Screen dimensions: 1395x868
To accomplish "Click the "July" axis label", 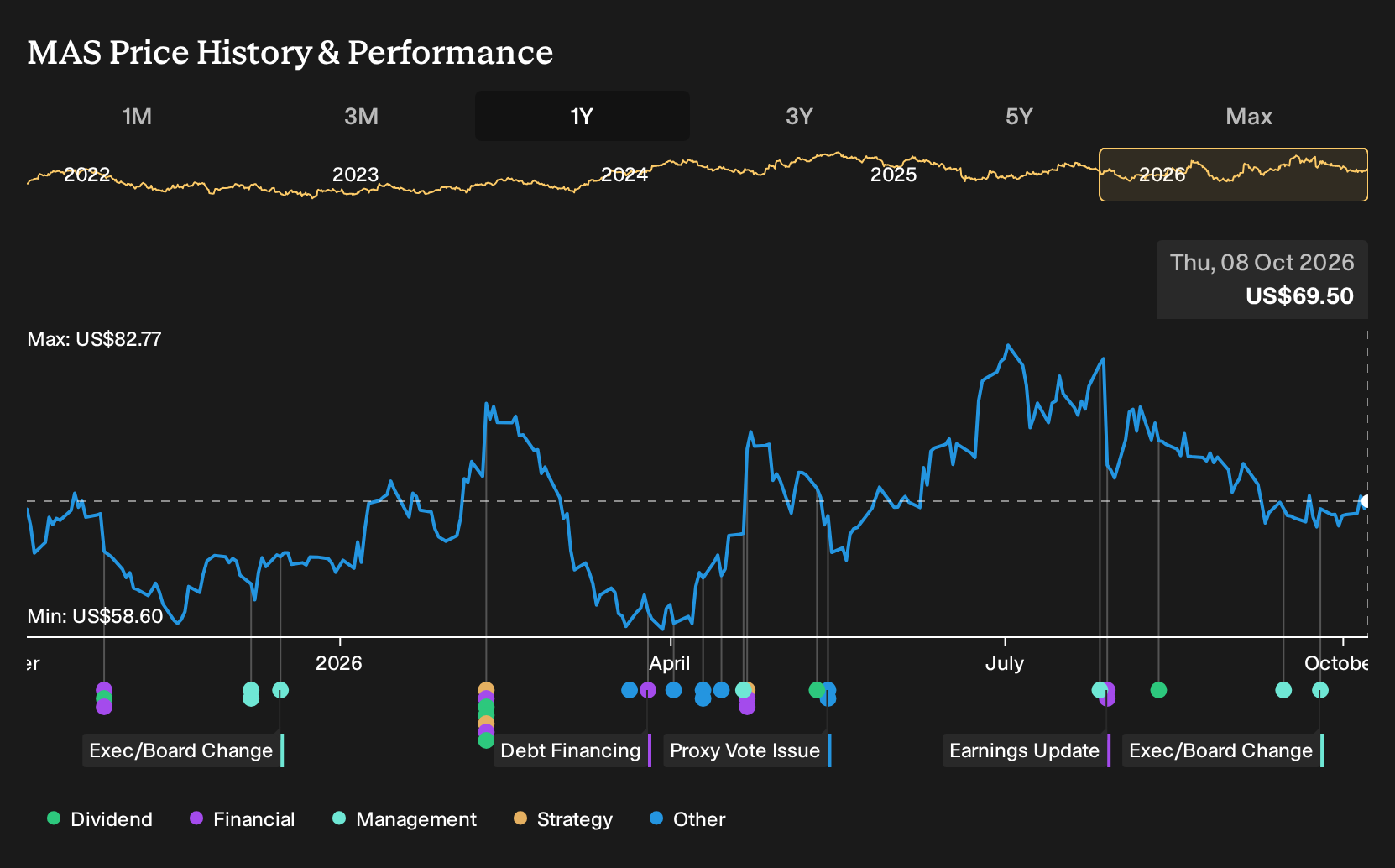I will click(1005, 663).
